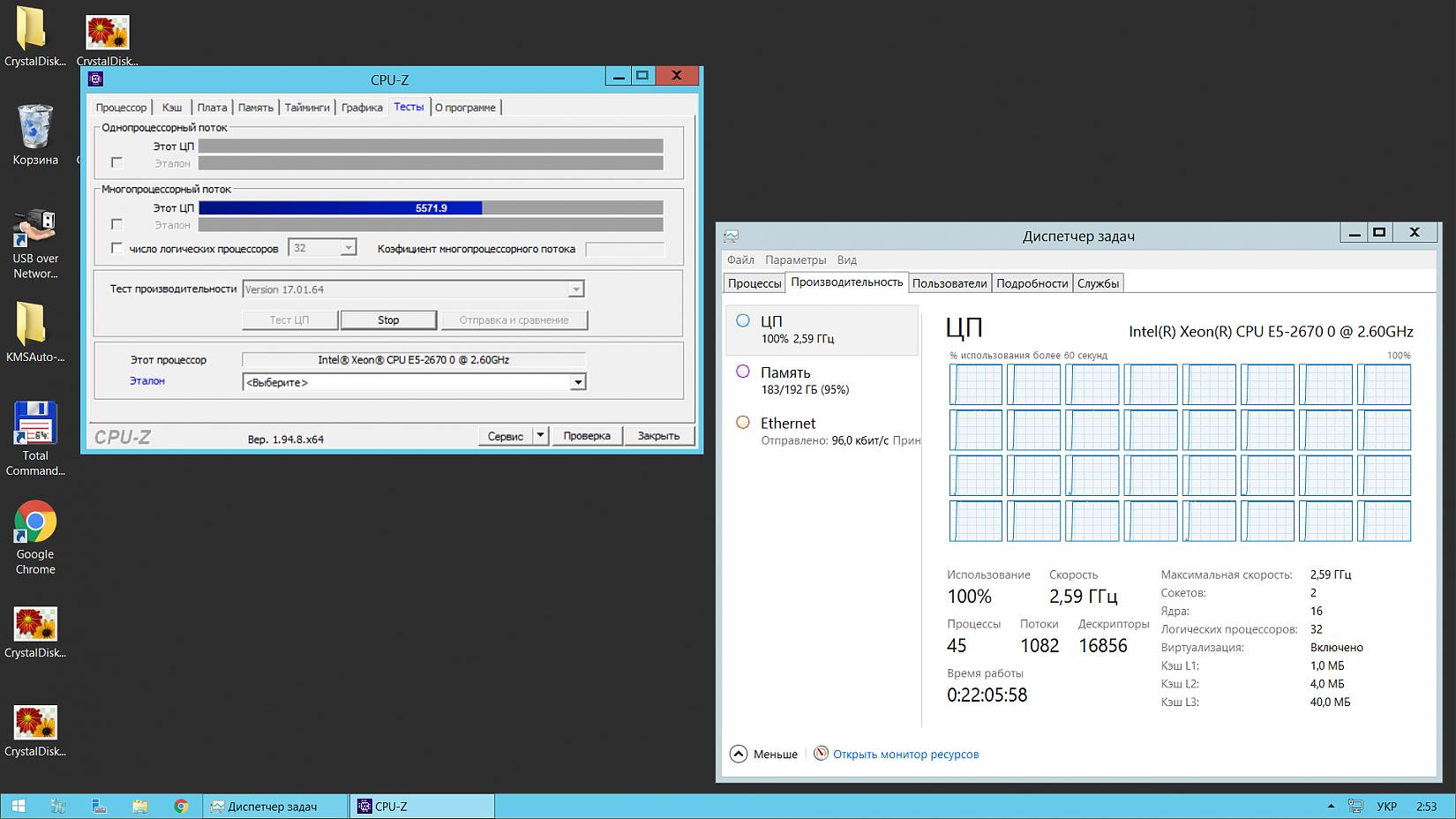The height and width of the screenshot is (819, 1456).
Task: Select the Производительность tab
Action: [847, 282]
